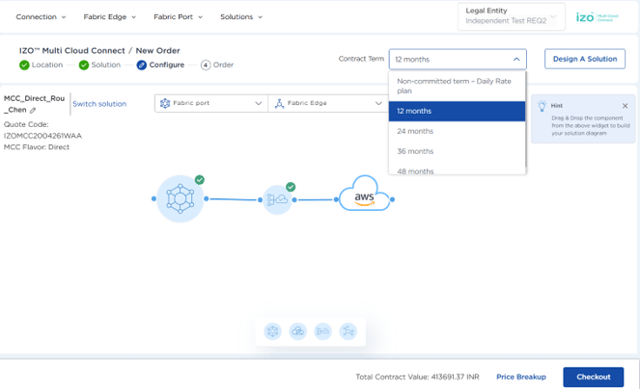This screenshot has height=389, width=640.
Task: Select the 12 months option
Action: pos(457,111)
